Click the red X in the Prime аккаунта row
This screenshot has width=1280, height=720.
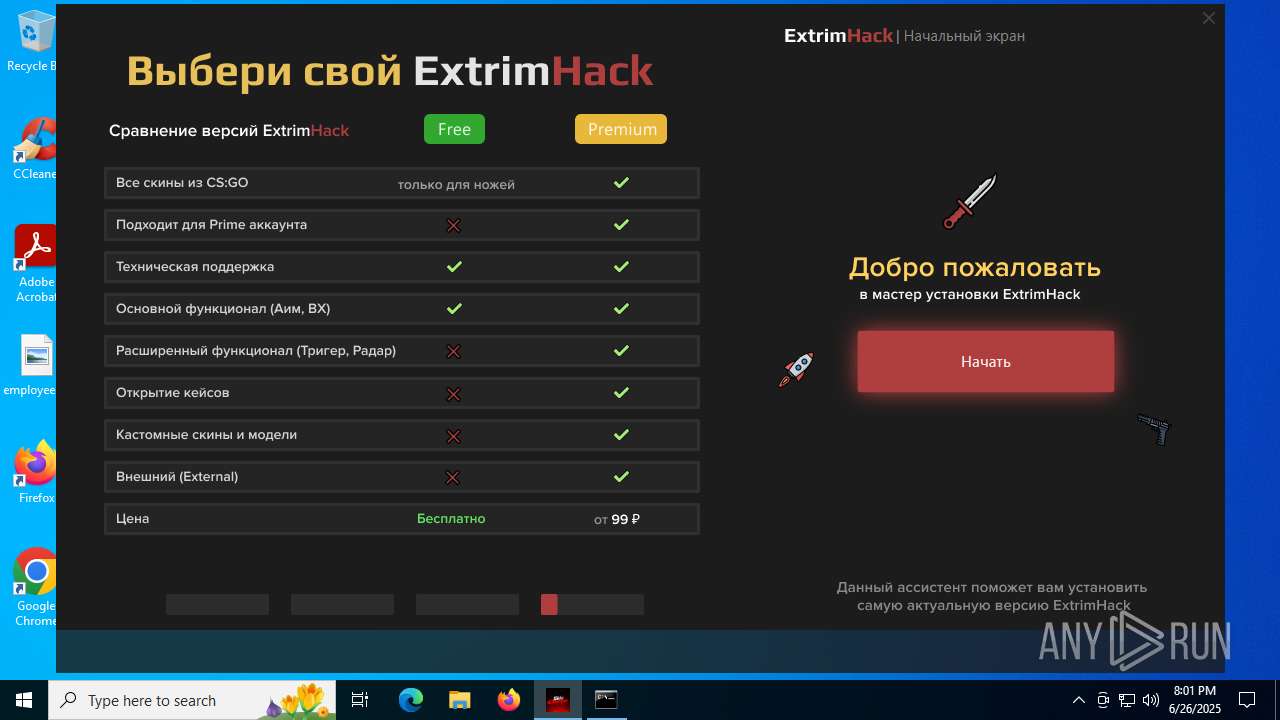coord(453,225)
